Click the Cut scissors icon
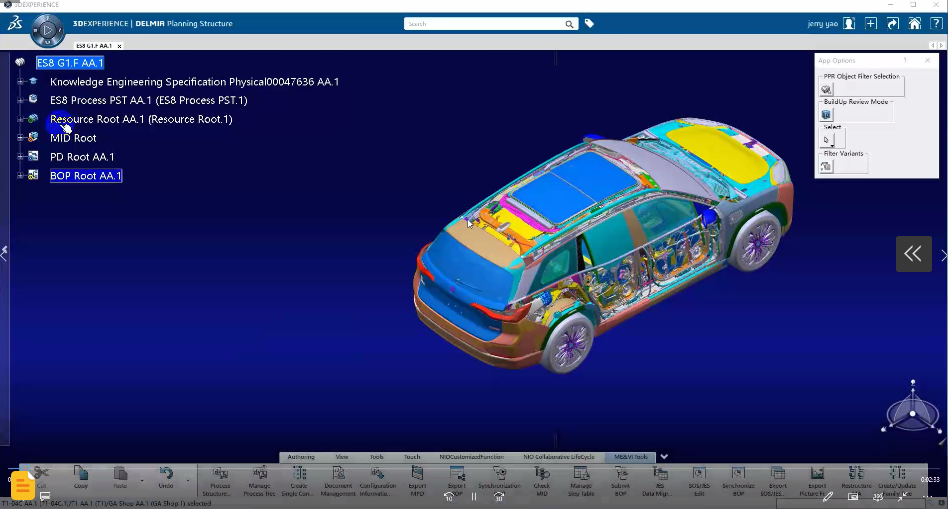Viewport: 948px width, 509px height. point(41,473)
